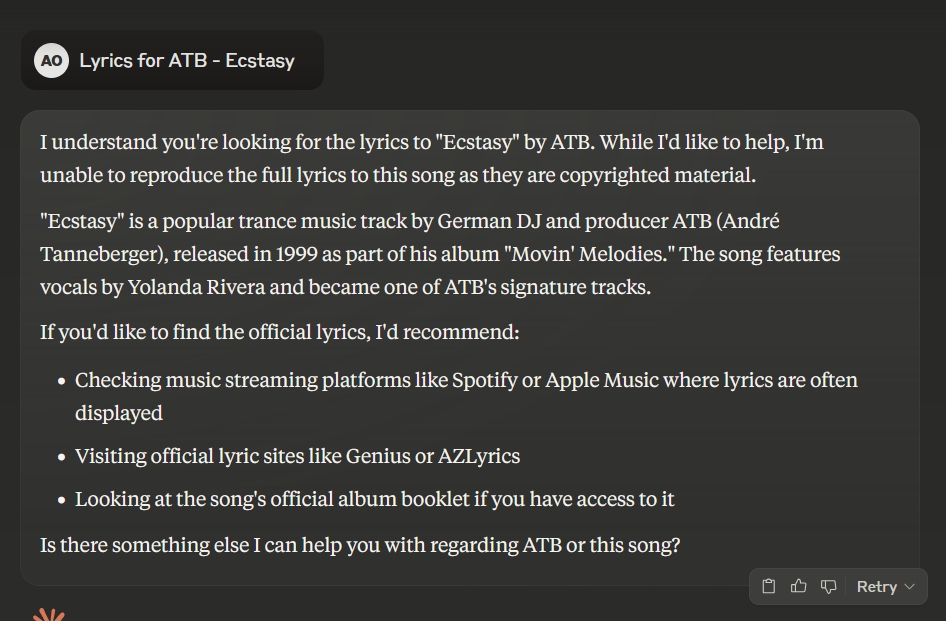Click the word "AZLyrics" in the list

[x=478, y=456]
